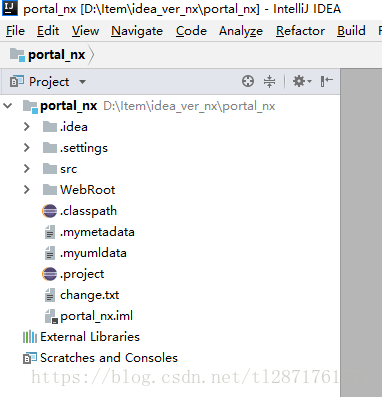Open the Edit menu
Viewport: 382px width, 397px height.
(x=48, y=31)
